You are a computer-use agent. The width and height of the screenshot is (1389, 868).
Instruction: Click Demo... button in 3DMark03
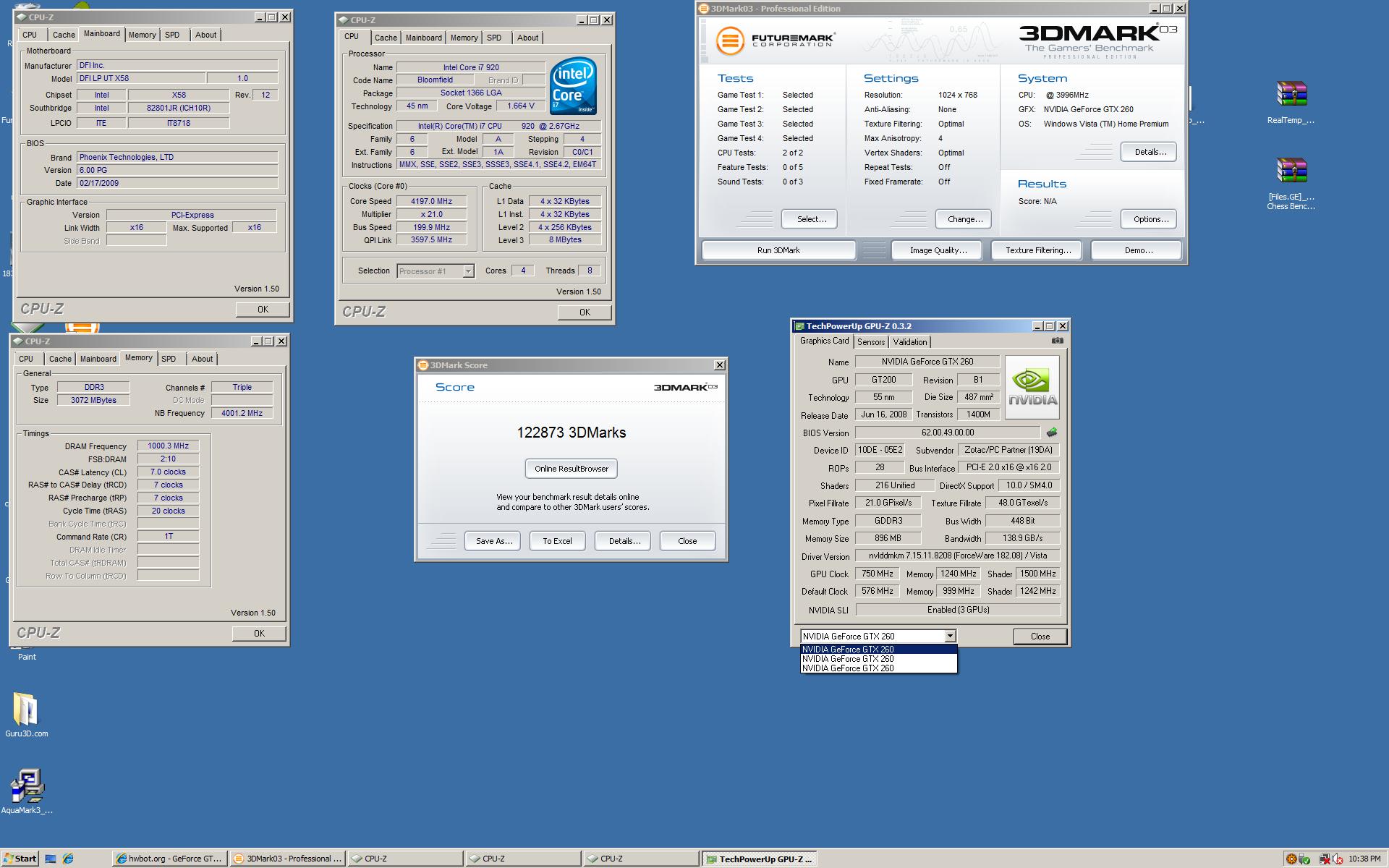1137,250
